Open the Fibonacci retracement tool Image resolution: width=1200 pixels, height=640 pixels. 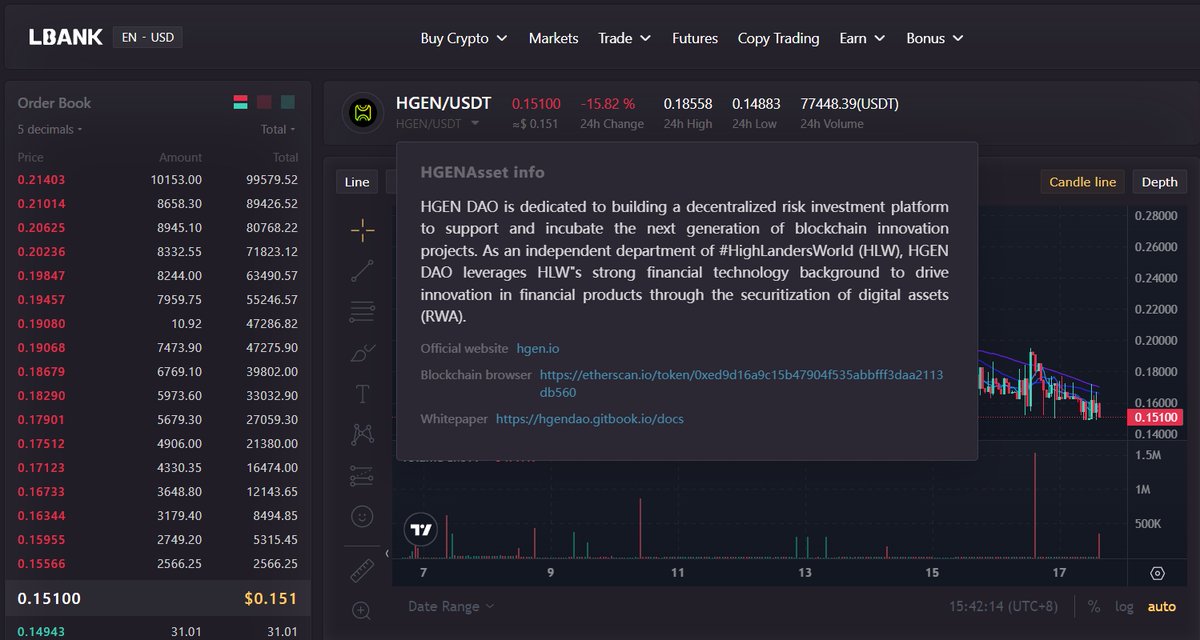[x=363, y=312]
